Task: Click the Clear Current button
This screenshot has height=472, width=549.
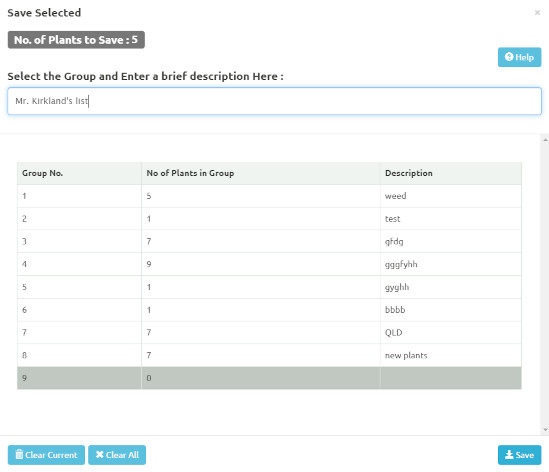Action: [x=46, y=455]
